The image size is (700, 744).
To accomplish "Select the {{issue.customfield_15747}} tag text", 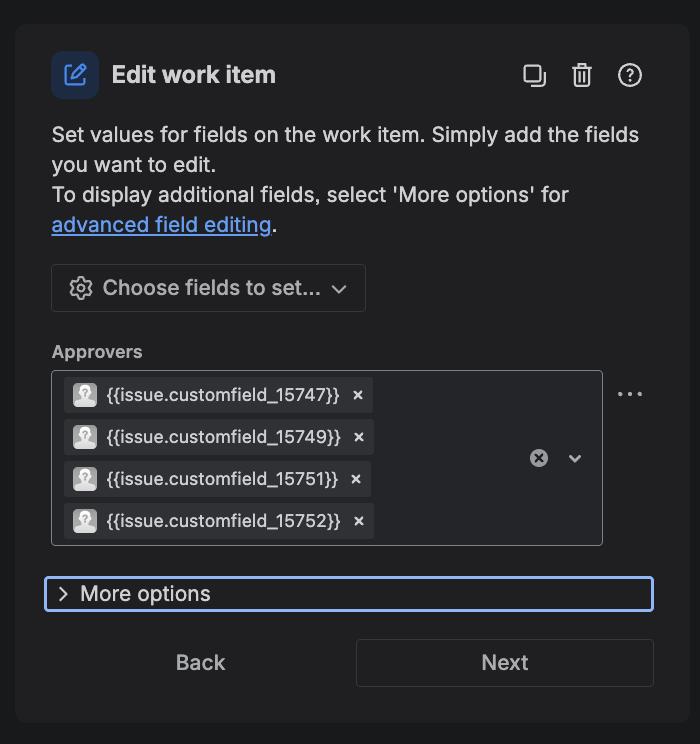I will (223, 395).
